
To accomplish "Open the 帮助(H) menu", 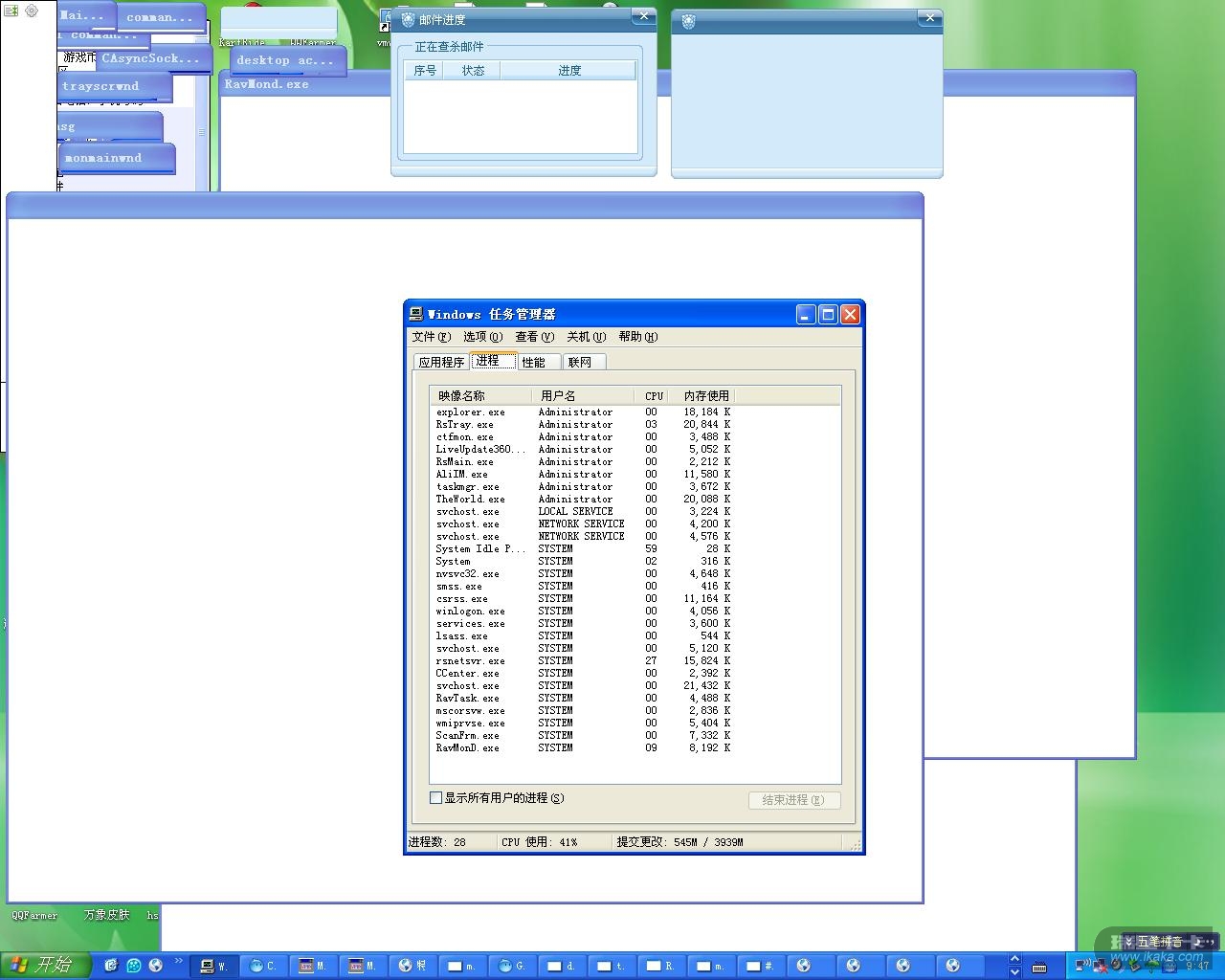I will [637, 337].
